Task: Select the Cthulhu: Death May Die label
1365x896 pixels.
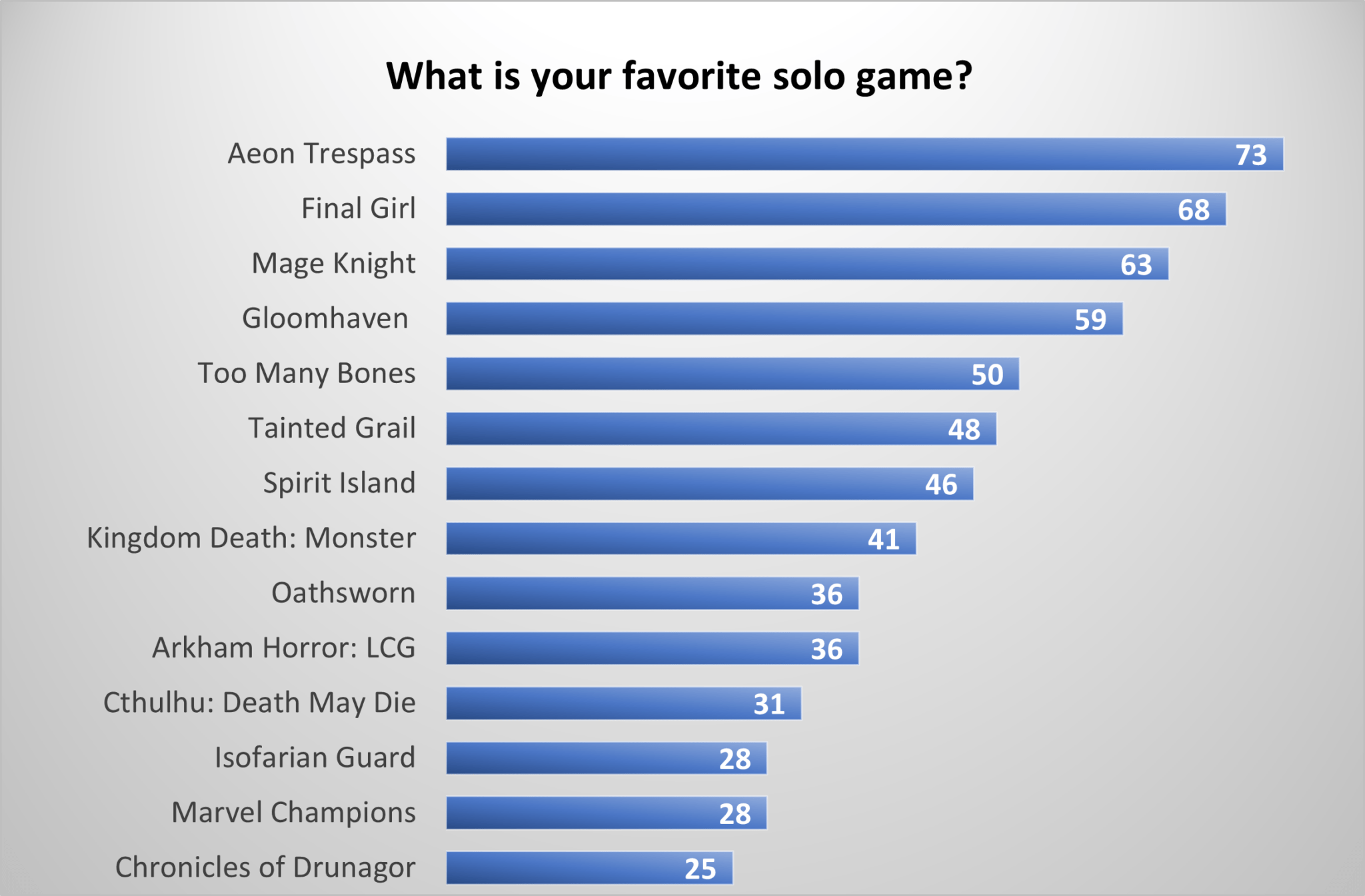Action: 259,703
